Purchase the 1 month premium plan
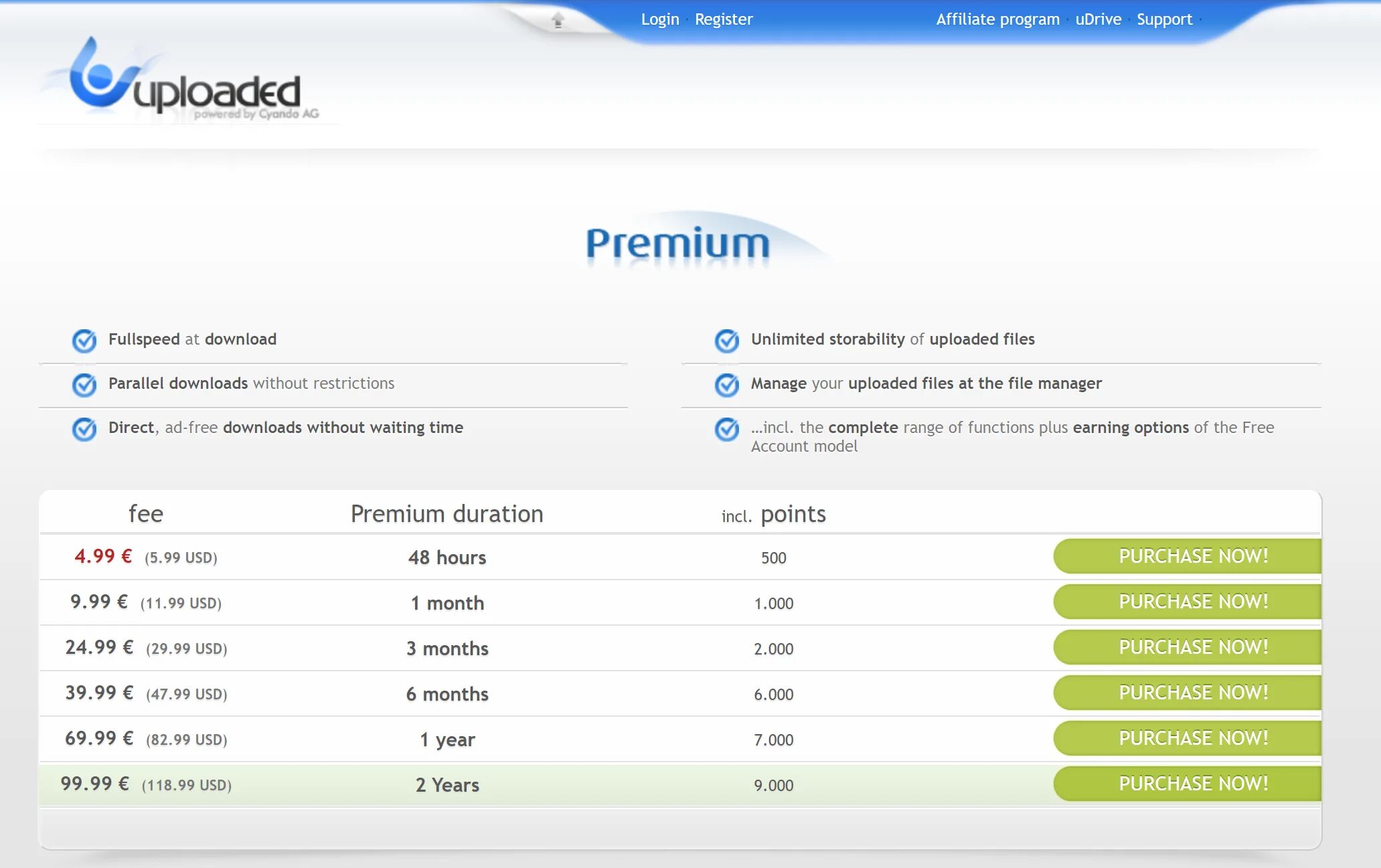 (x=1192, y=602)
